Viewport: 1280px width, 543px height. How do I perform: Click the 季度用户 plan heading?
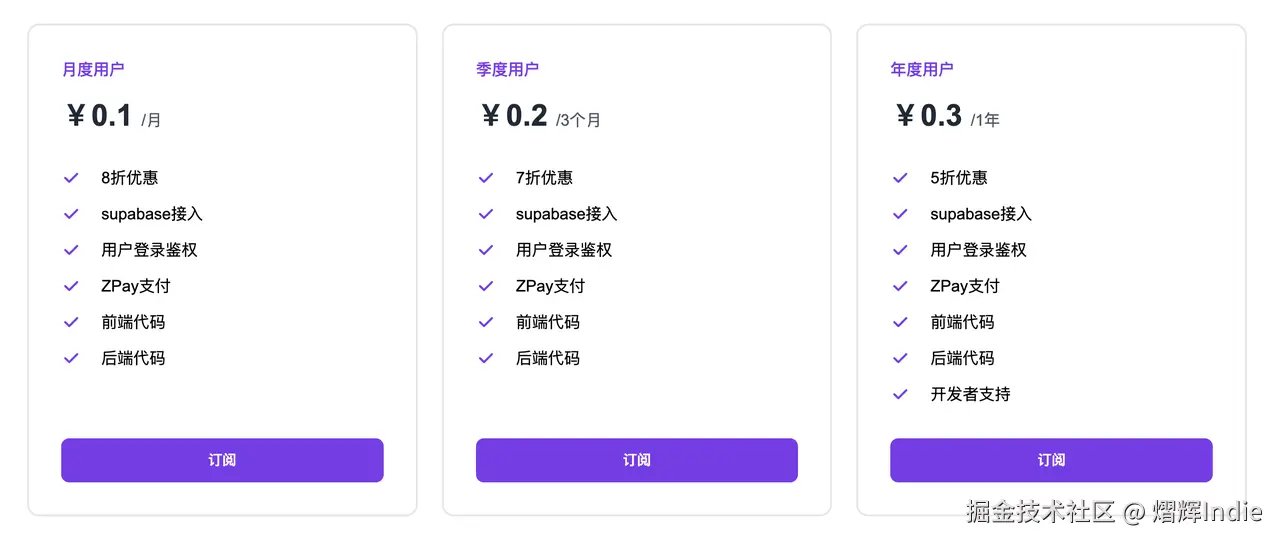[x=507, y=69]
